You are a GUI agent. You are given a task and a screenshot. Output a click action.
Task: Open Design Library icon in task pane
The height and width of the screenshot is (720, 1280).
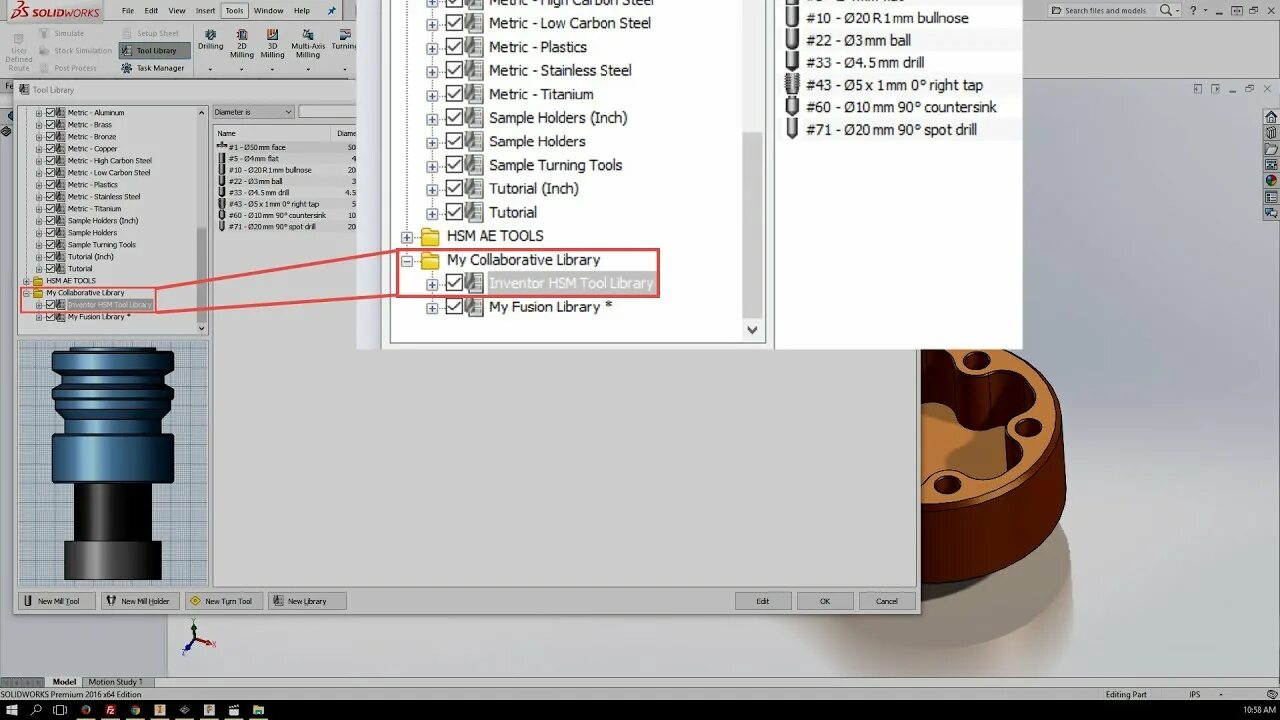point(1271,133)
